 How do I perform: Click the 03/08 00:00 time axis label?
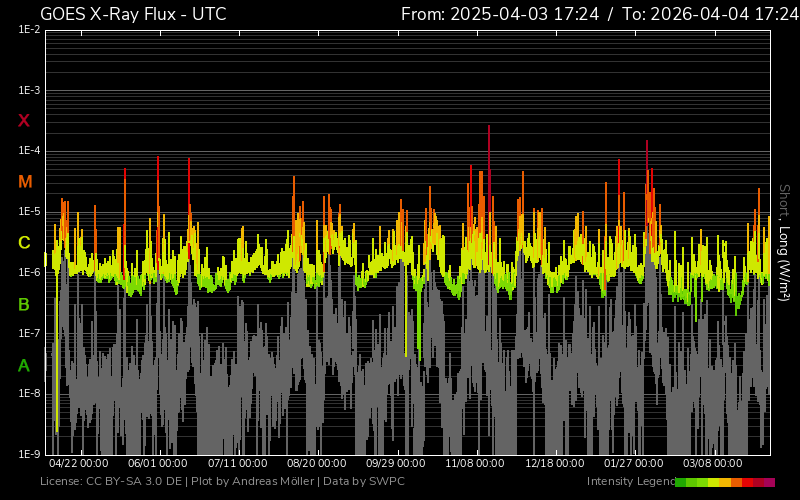(x=713, y=464)
